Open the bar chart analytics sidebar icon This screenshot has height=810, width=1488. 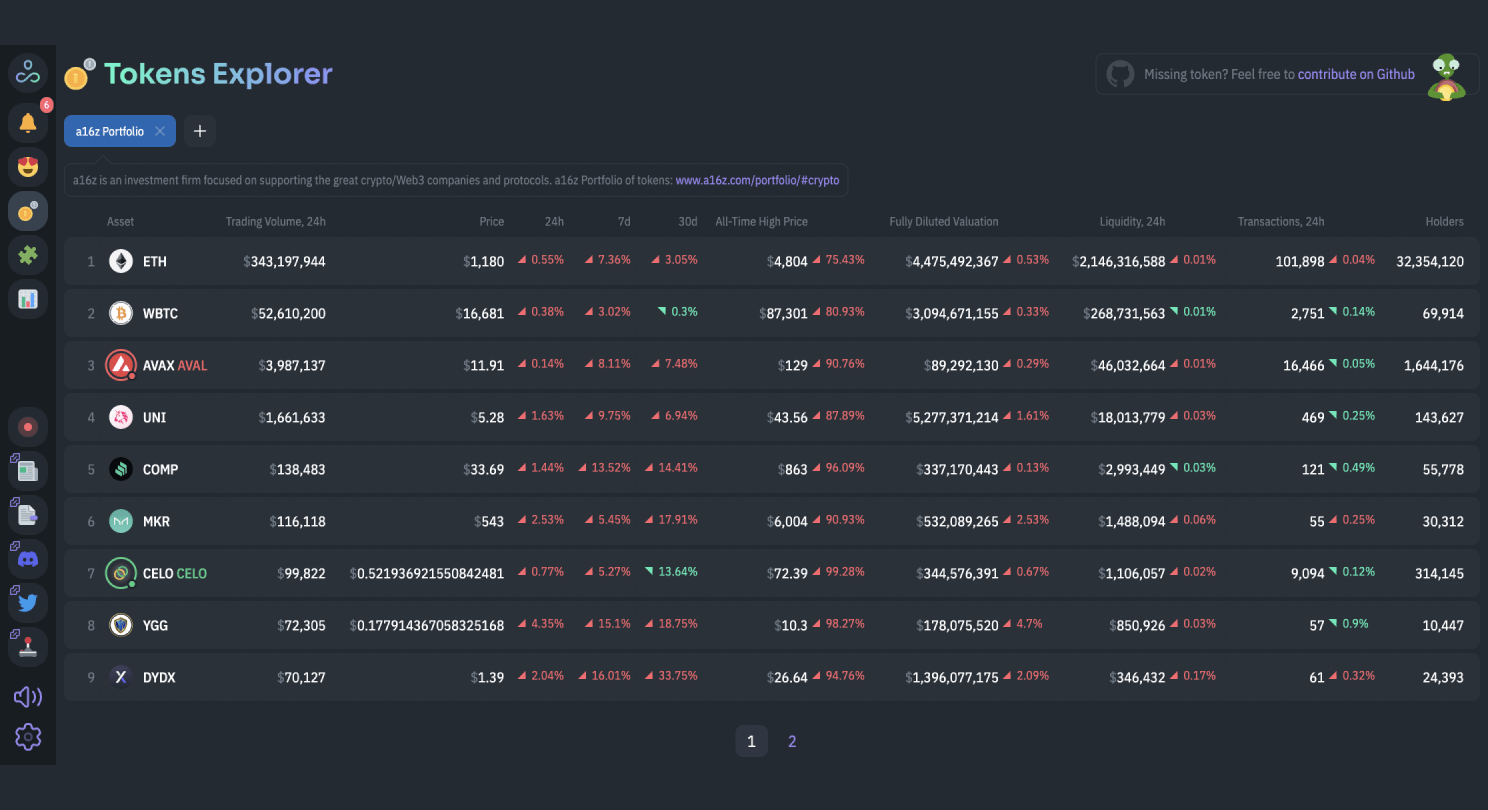[28, 298]
